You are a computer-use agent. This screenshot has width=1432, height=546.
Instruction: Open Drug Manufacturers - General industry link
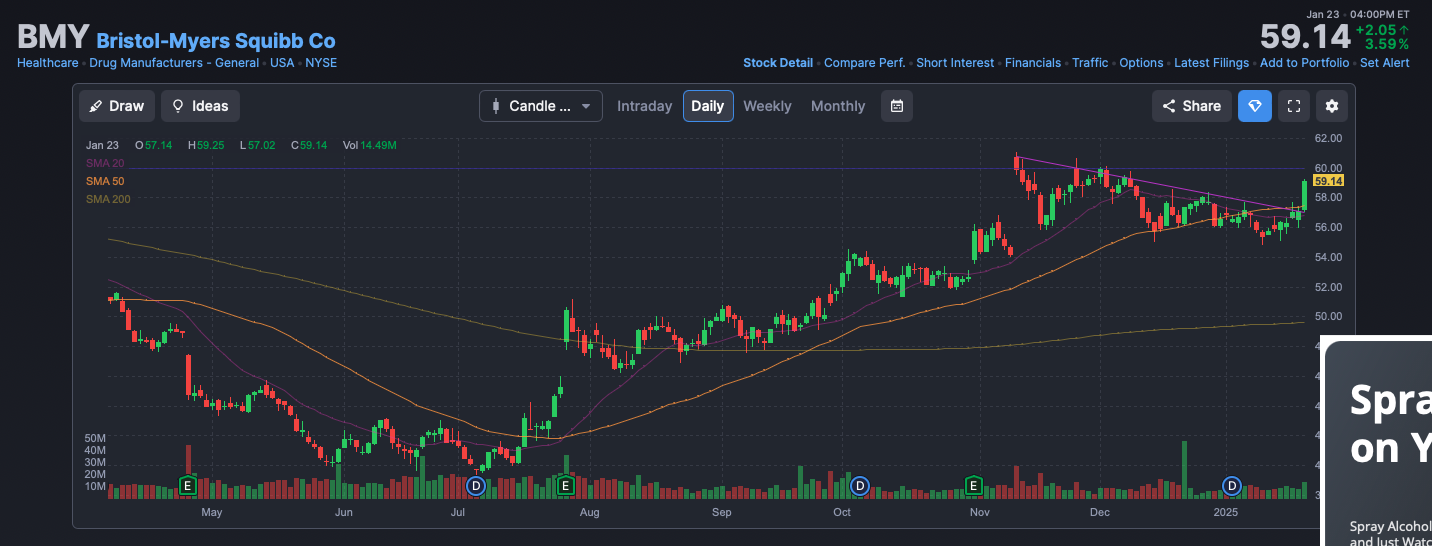click(x=174, y=63)
